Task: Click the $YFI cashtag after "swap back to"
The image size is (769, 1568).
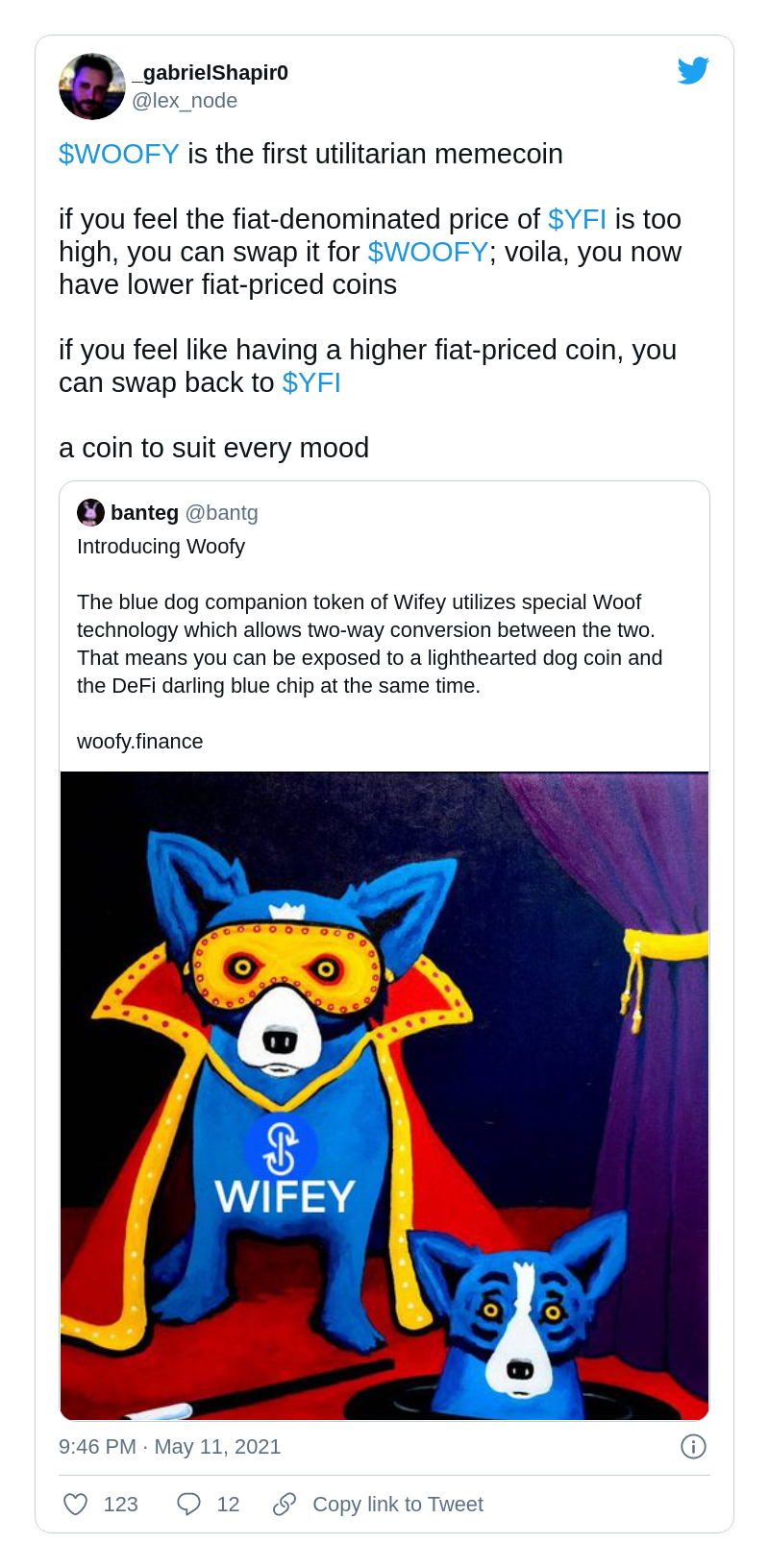Action: (x=311, y=382)
